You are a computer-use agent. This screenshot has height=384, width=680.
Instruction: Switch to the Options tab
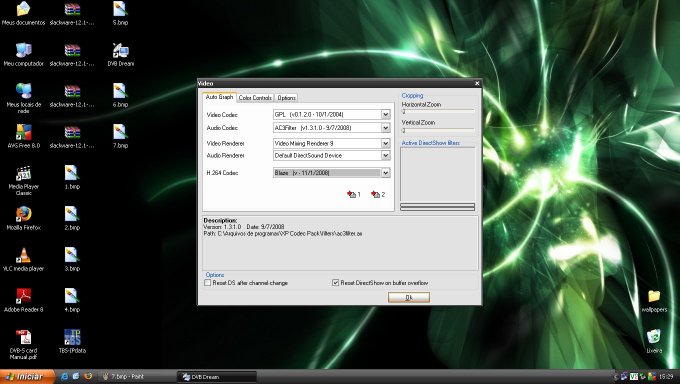click(x=286, y=98)
